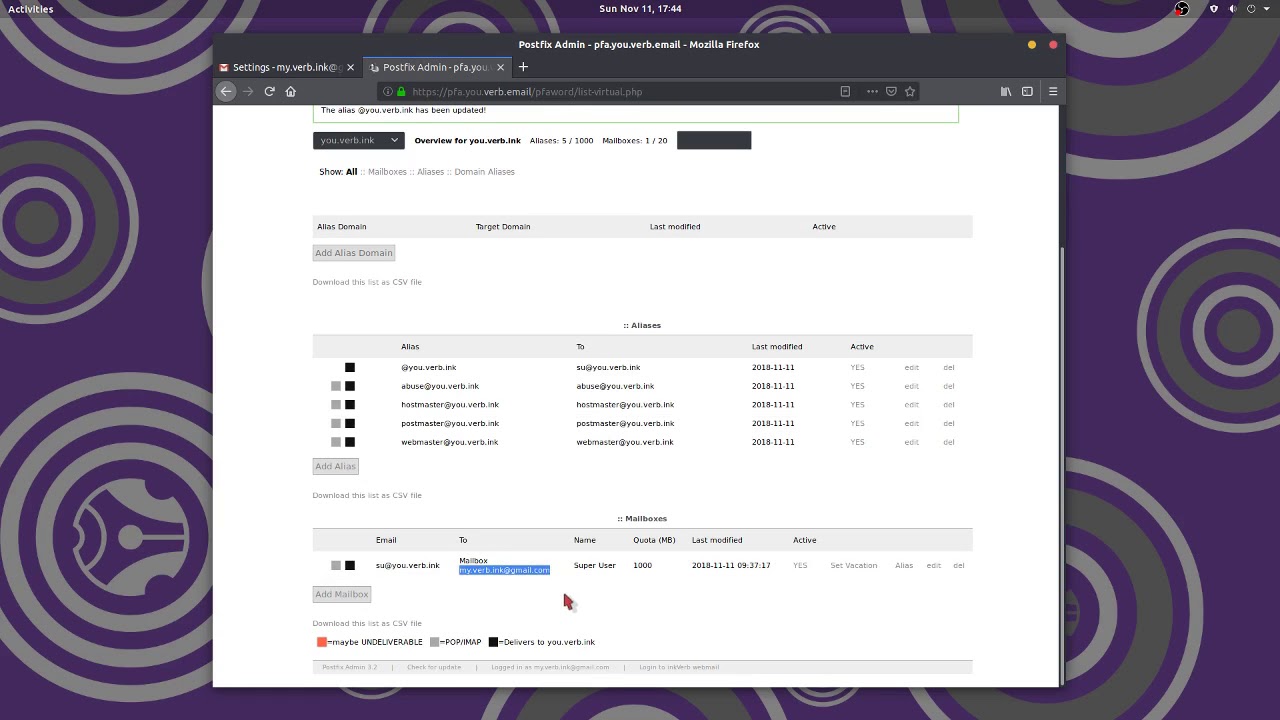Toggle reader view in address bar

845,91
